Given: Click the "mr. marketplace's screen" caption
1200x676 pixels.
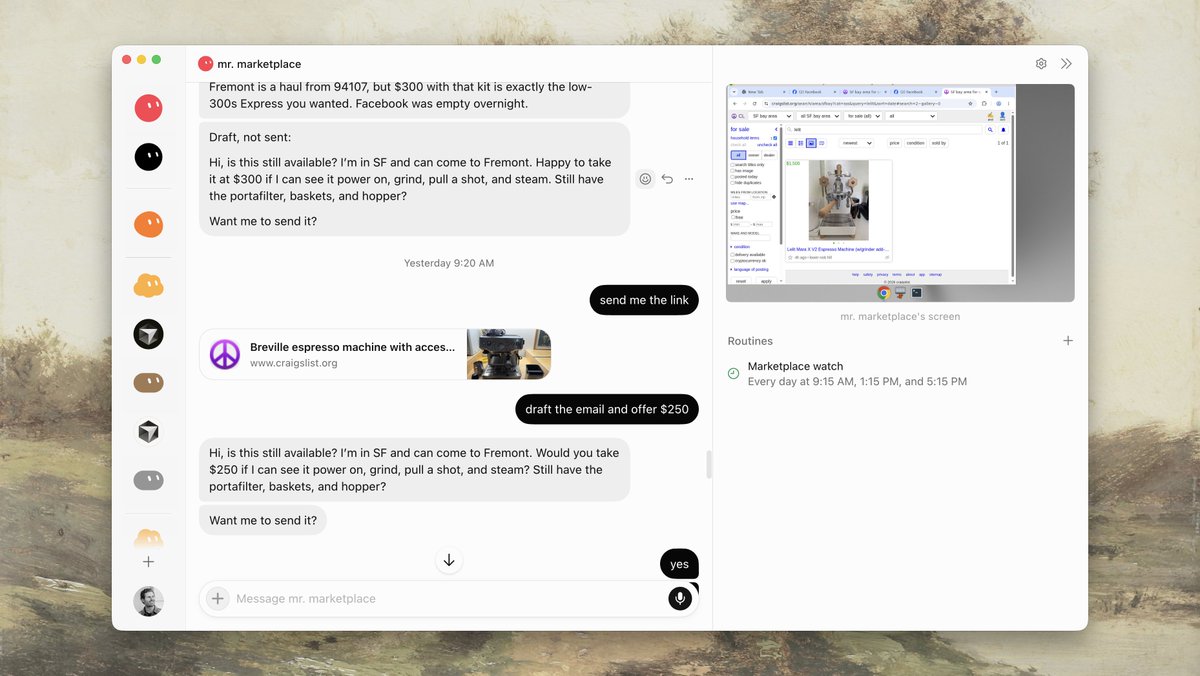Looking at the screenshot, I should [x=900, y=317].
